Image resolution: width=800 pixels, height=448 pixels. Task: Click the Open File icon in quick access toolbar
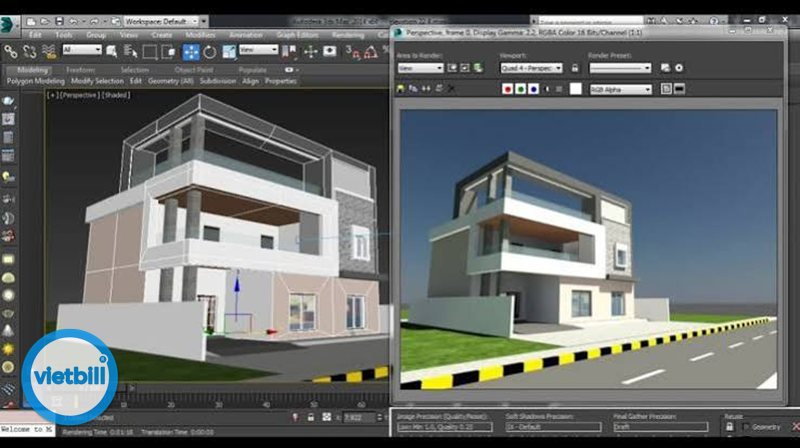[45, 21]
